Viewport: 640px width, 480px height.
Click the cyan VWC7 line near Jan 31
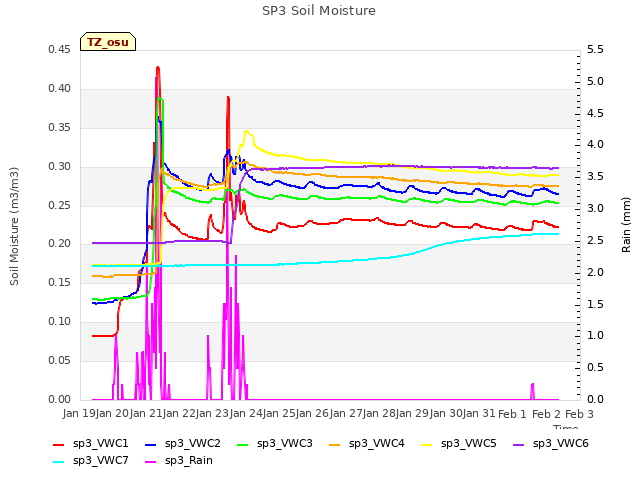tap(480, 238)
